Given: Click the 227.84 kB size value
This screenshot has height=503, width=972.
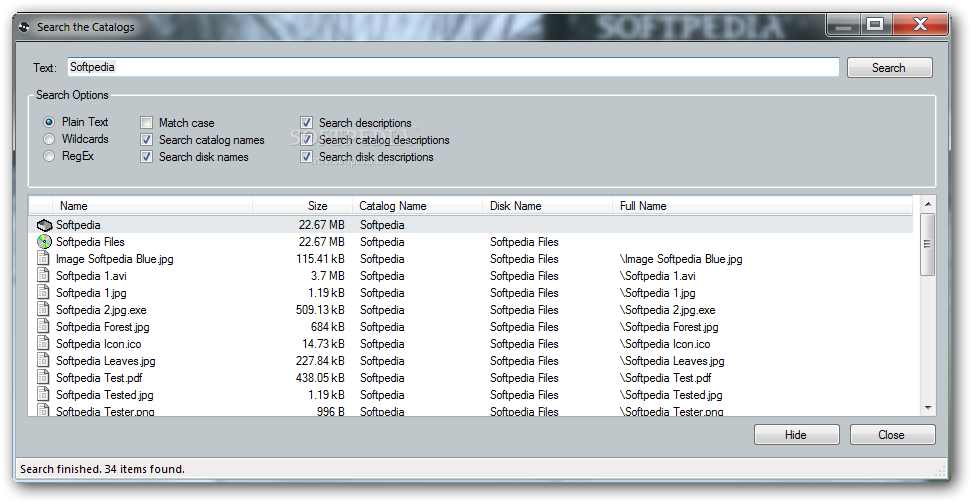Looking at the screenshot, I should [x=320, y=361].
